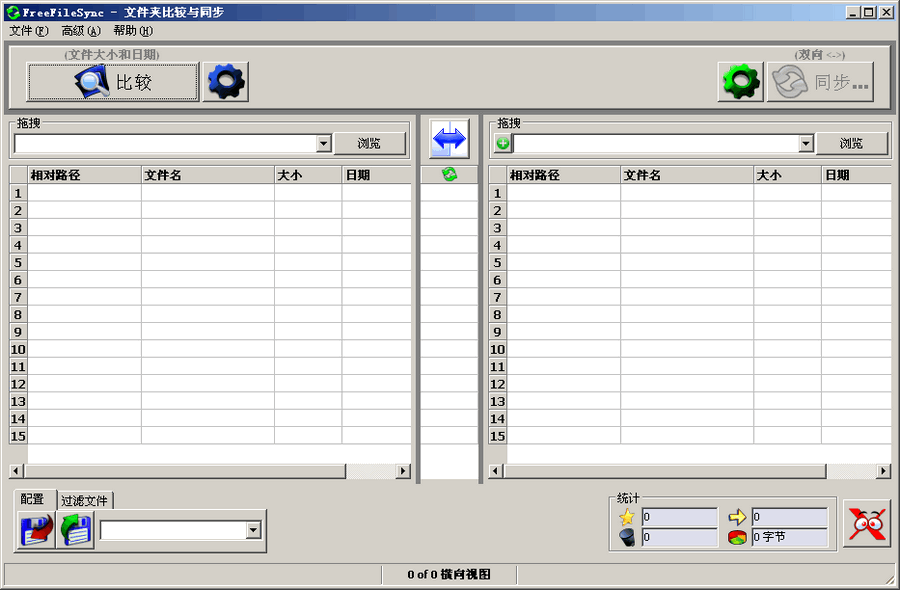900x590 pixels.
Task: Open synchronization settings via the green gear icon
Action: [x=739, y=80]
